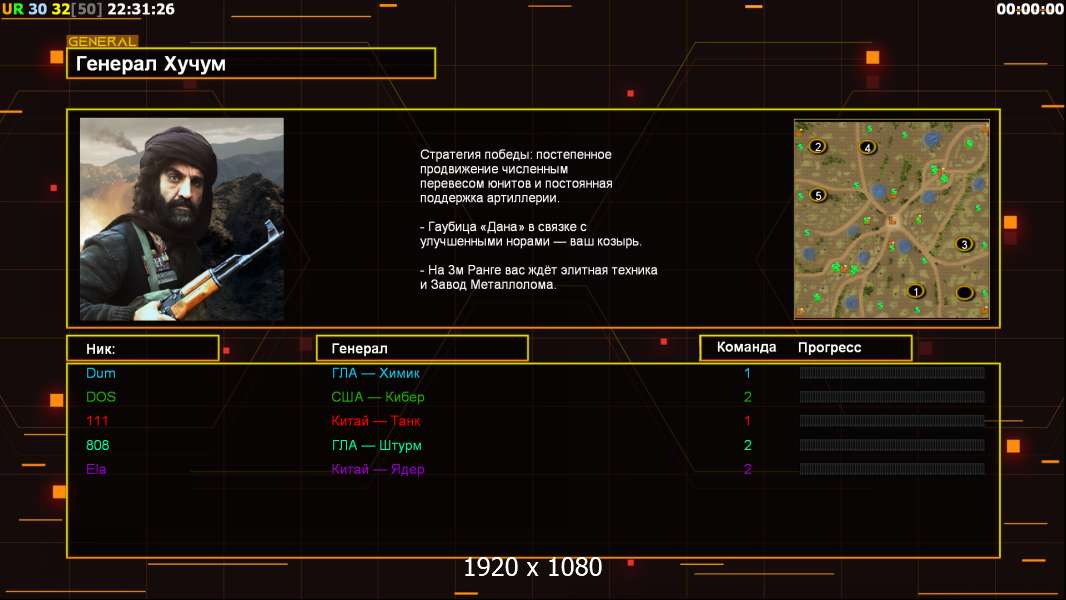
Task: Select start position 3 on the minimap
Action: click(x=964, y=244)
